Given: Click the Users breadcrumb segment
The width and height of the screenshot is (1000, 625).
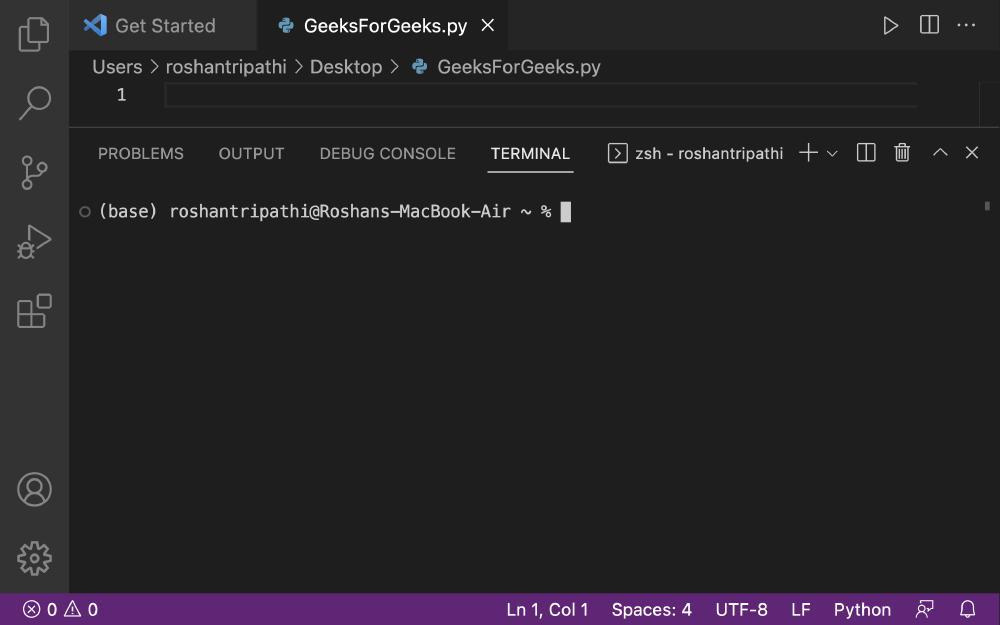Looking at the screenshot, I should tap(117, 67).
